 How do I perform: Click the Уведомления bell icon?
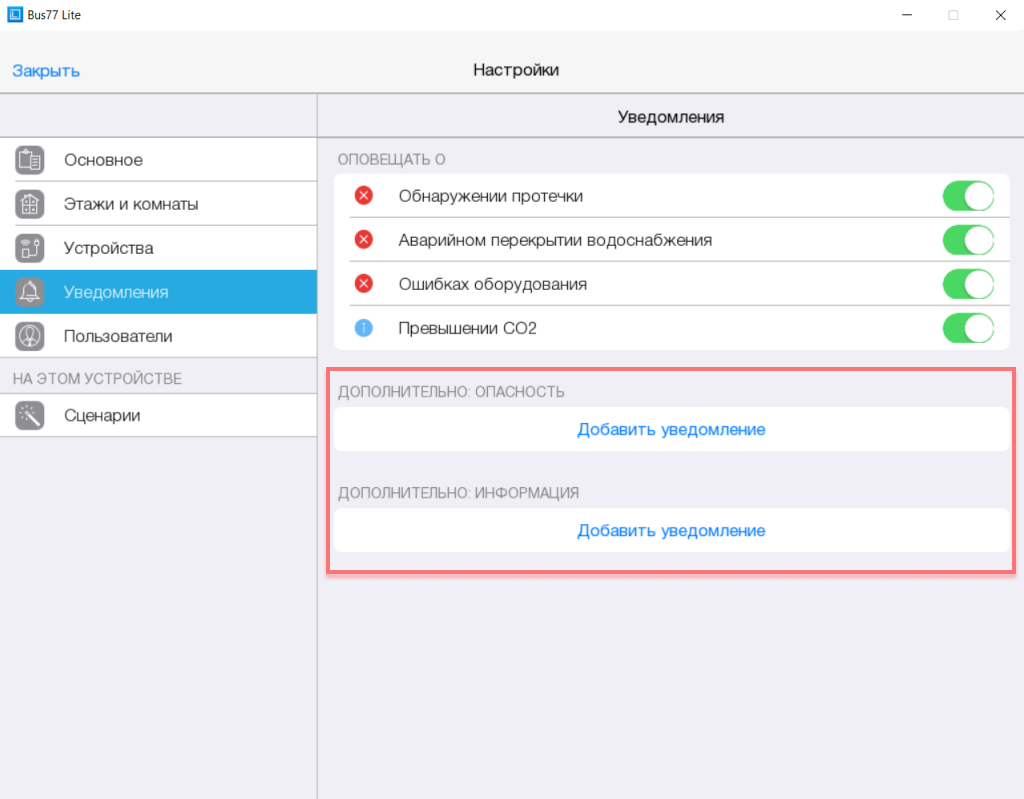pyautogui.click(x=30, y=292)
